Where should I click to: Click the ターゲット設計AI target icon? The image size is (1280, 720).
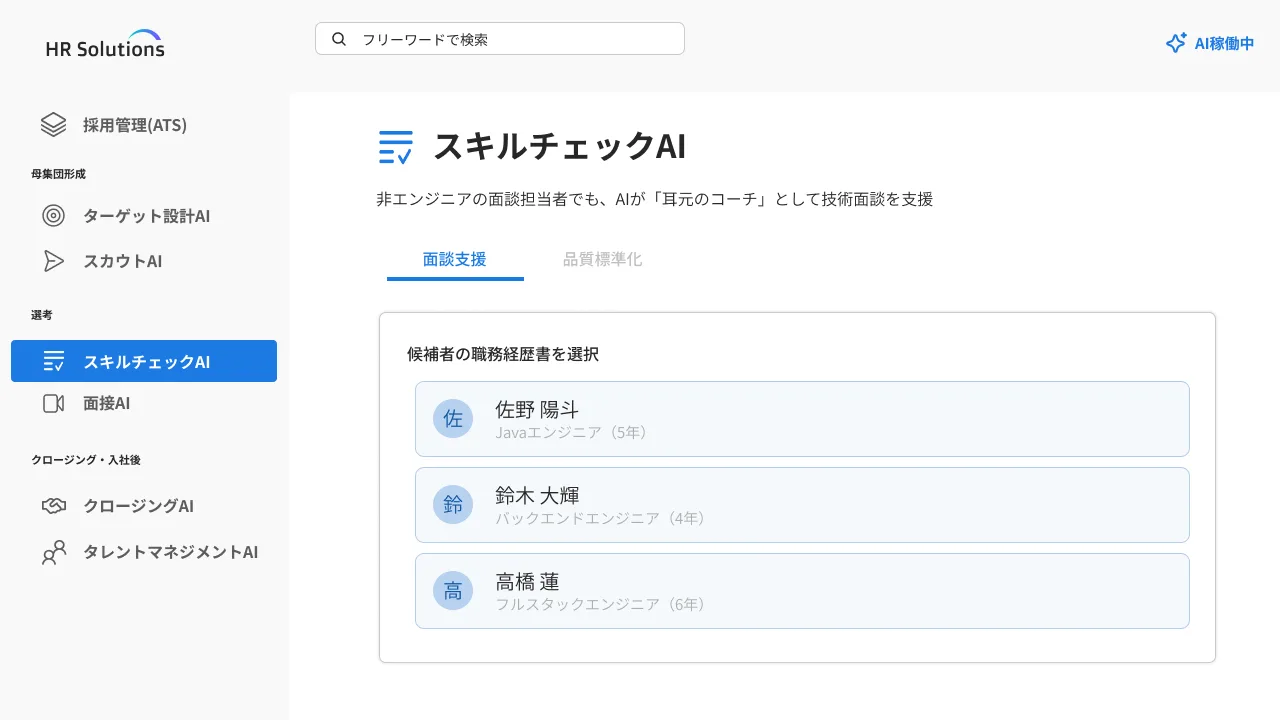click(x=53, y=216)
